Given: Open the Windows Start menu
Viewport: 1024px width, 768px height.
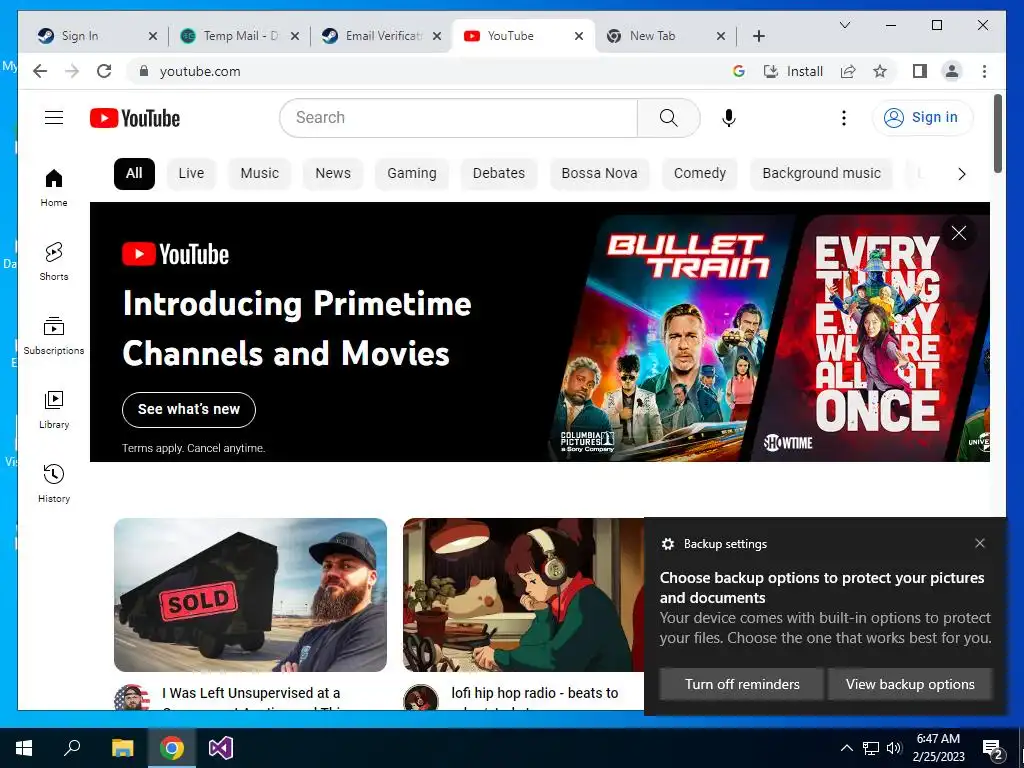Looking at the screenshot, I should (x=24, y=748).
